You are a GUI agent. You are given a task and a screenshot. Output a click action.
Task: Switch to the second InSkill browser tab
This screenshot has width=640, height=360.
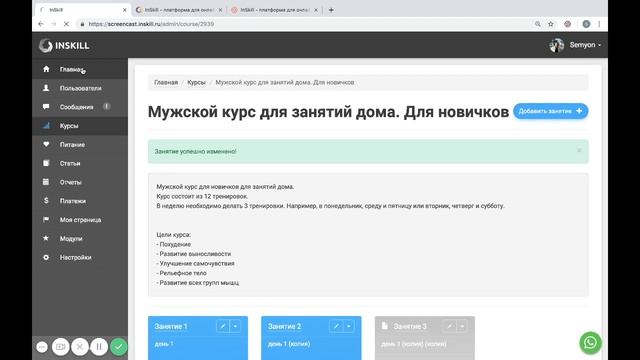[x=179, y=10]
